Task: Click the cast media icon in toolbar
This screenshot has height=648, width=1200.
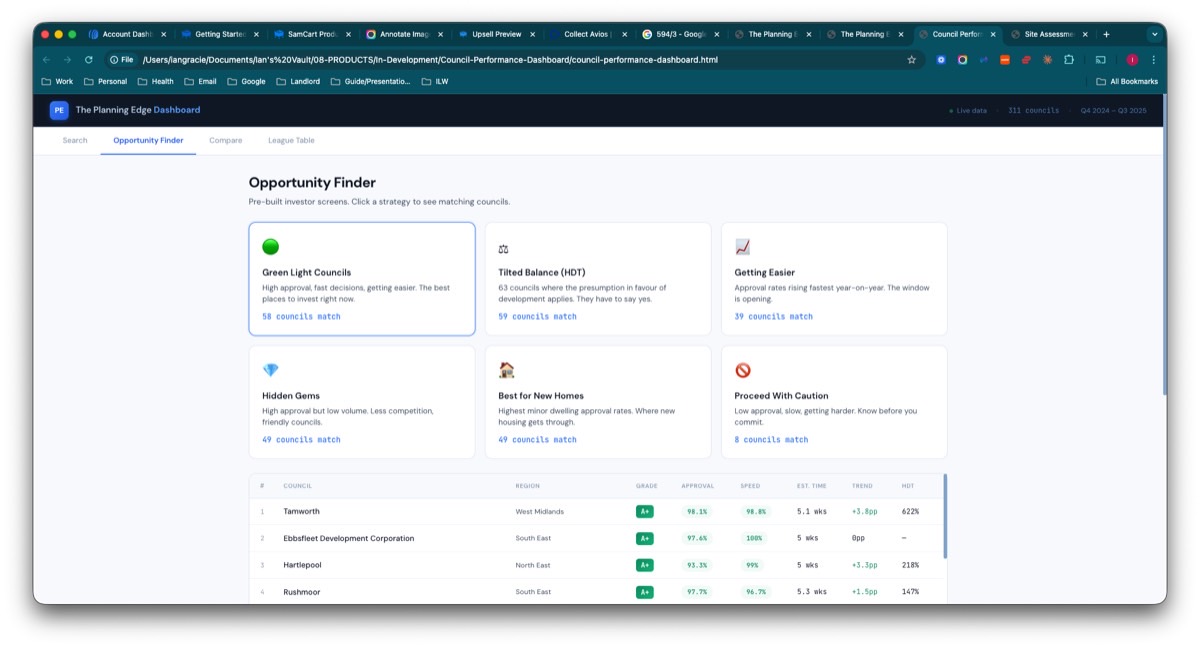Action: 1100,60
